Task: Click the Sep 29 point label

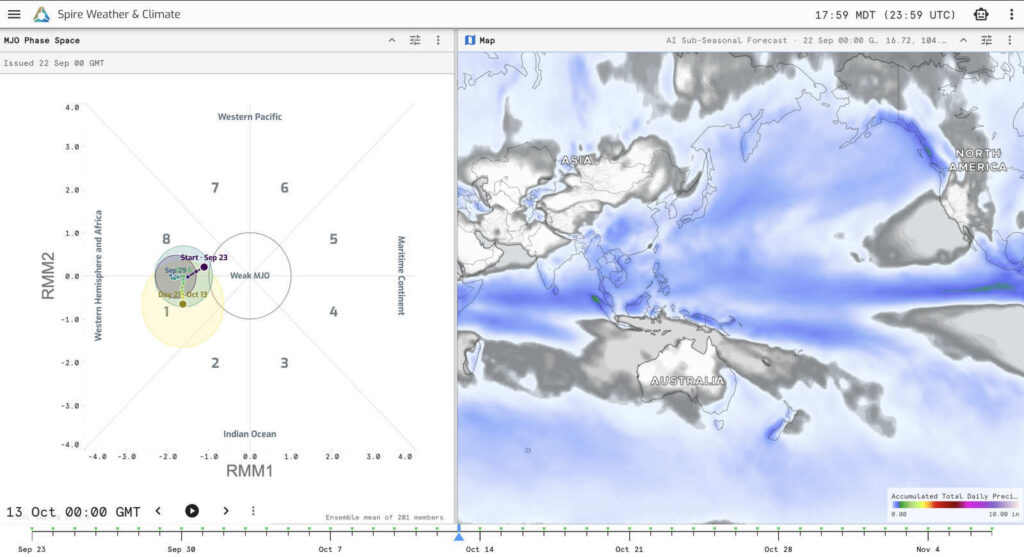Action: point(175,270)
